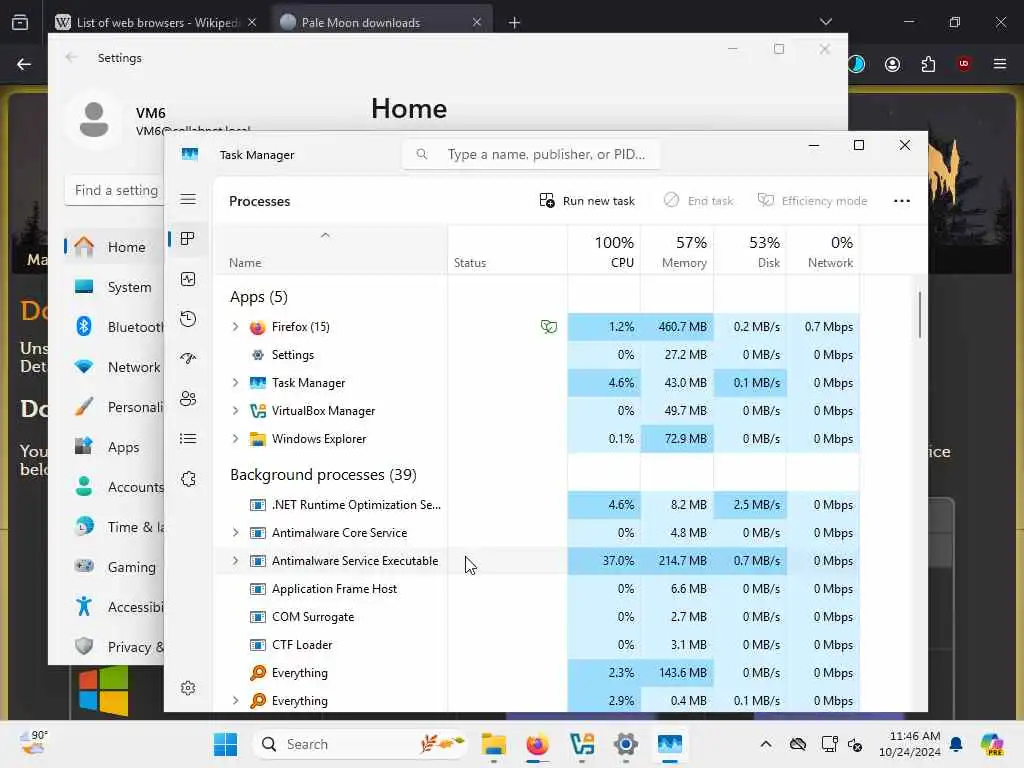
Task: Click Firefox back navigation arrow
Action: 24,64
